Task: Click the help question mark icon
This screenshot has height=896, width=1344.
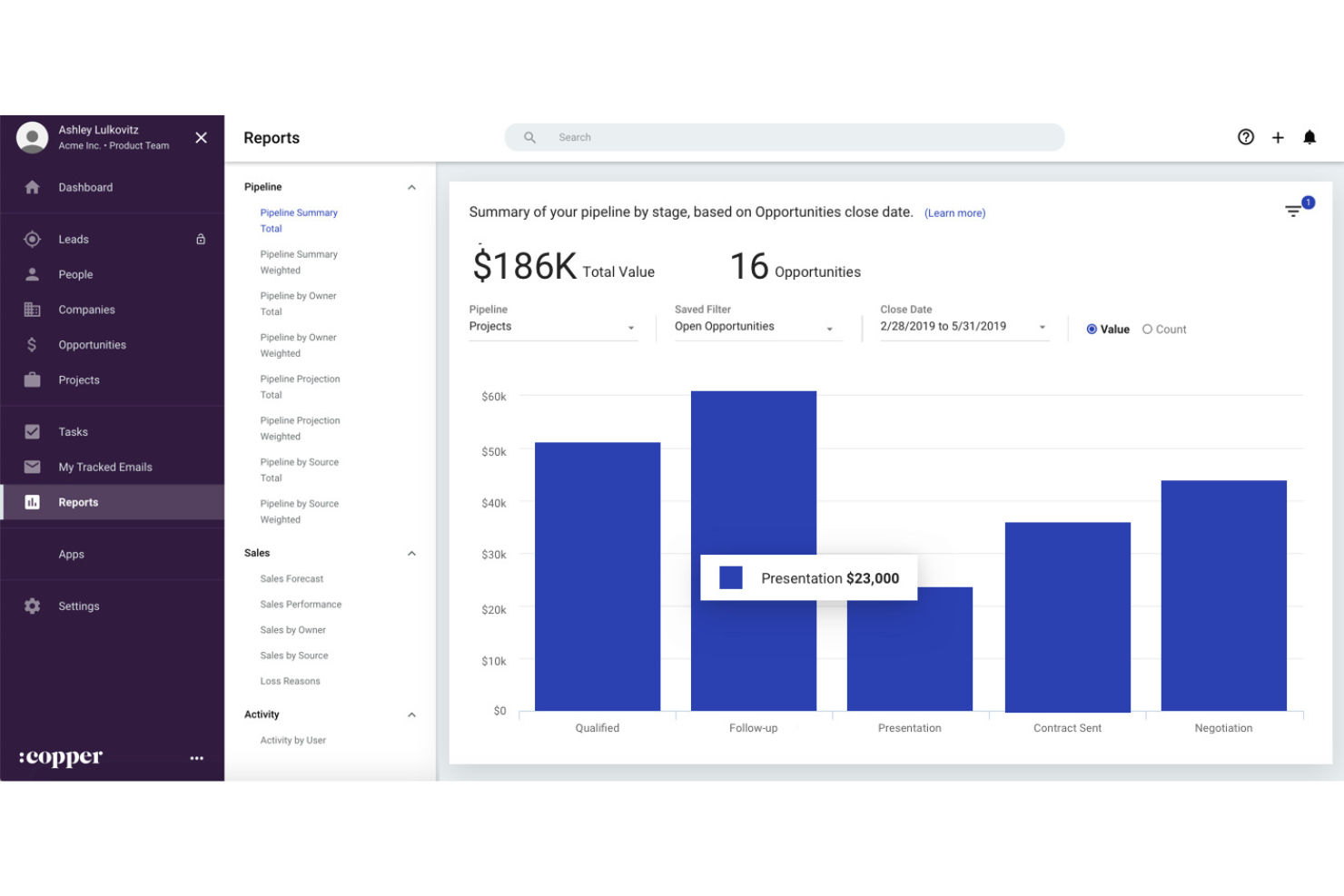Action: [1245, 137]
